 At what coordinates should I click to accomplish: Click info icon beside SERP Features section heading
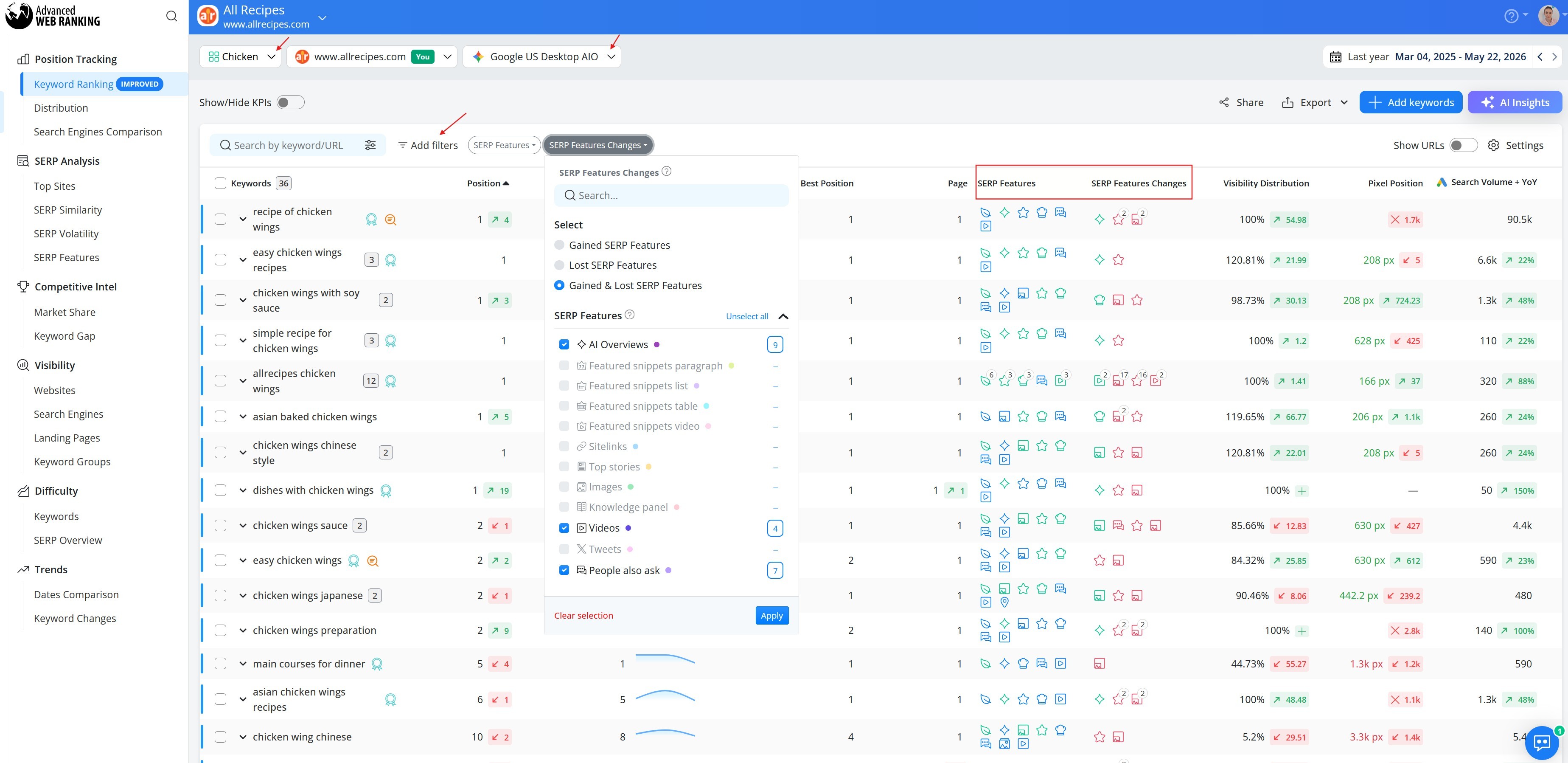click(x=629, y=315)
